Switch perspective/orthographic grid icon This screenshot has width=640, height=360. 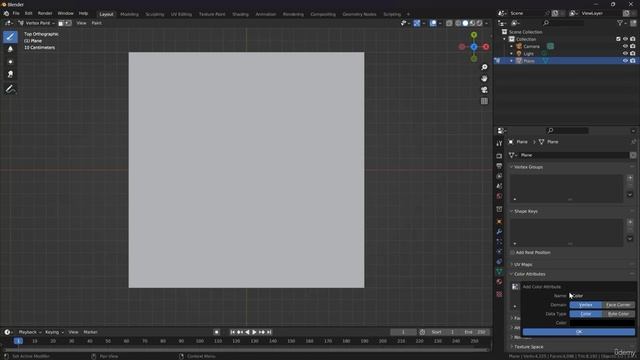tap(484, 101)
